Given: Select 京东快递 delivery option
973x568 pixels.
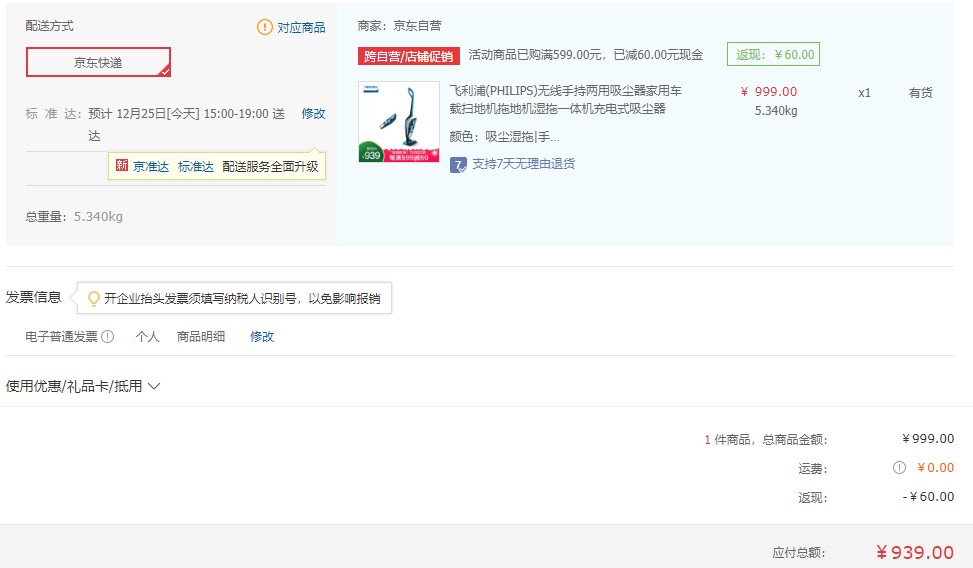Looking at the screenshot, I should (x=98, y=62).
